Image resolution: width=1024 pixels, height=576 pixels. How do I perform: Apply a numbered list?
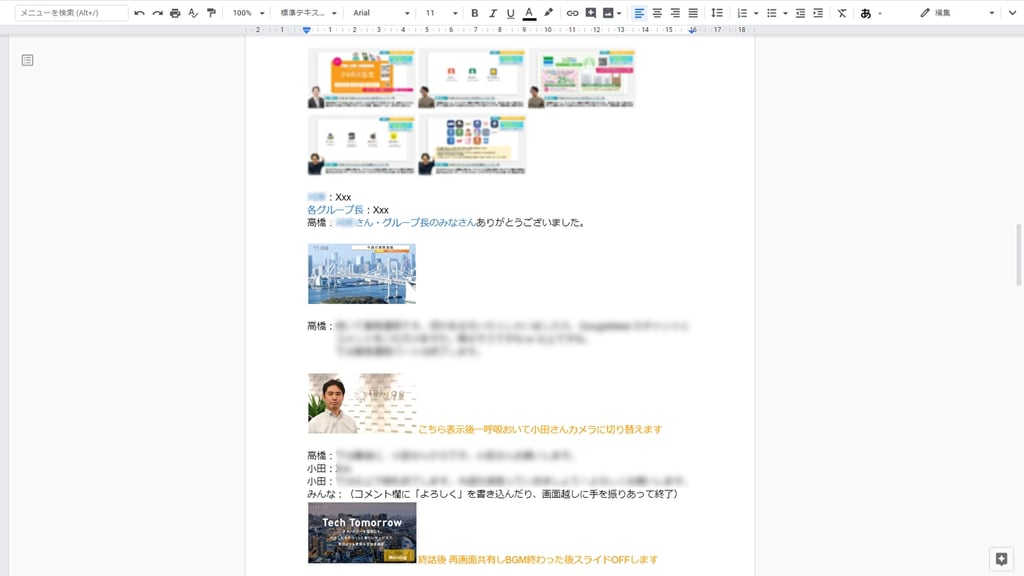click(x=742, y=13)
